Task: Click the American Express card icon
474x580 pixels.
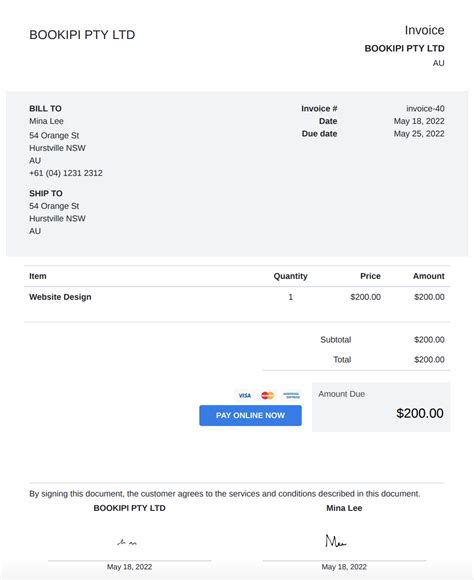Action: point(291,395)
